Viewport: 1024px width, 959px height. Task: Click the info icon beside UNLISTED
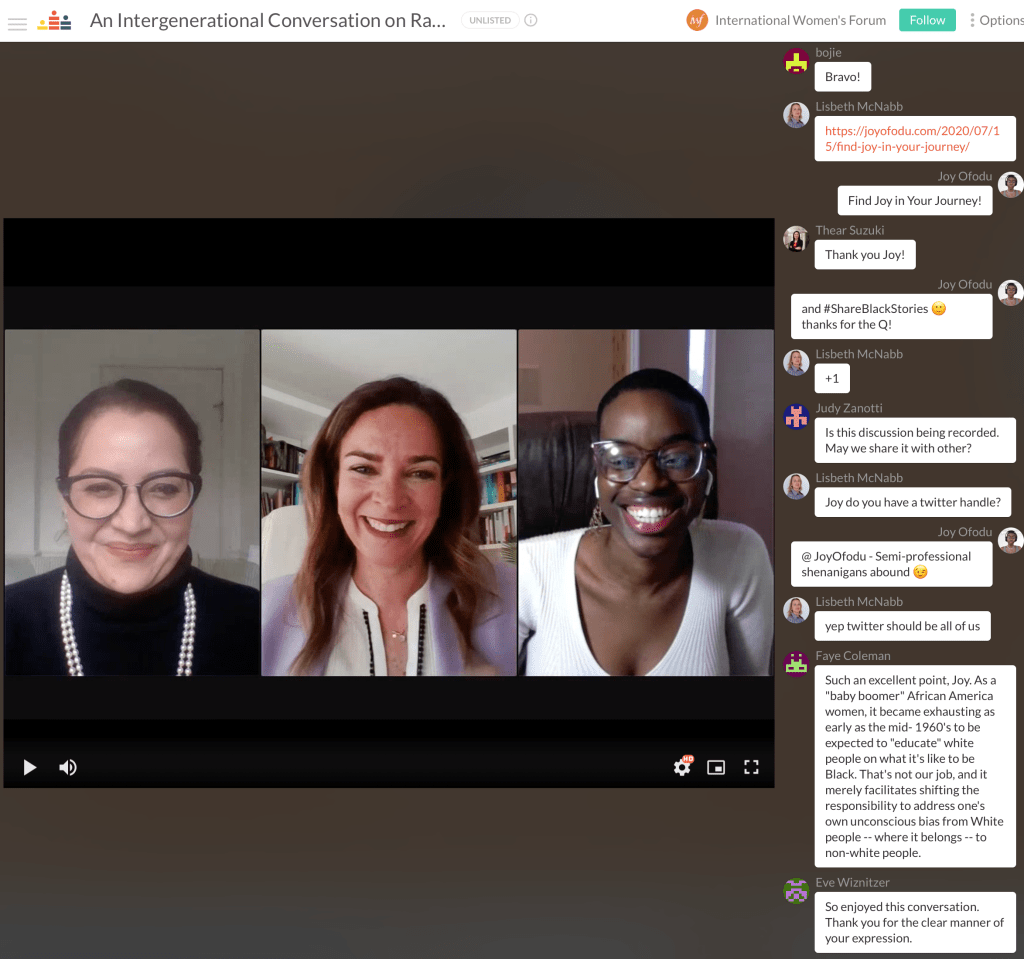(x=531, y=20)
